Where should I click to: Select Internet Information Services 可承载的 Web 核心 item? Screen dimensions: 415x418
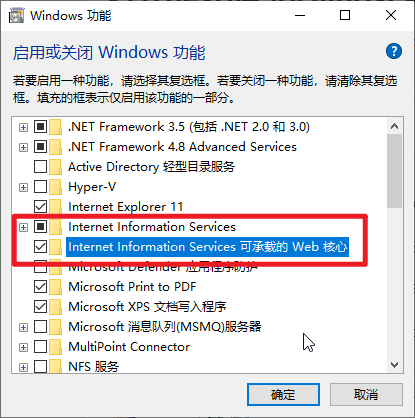pos(207,247)
